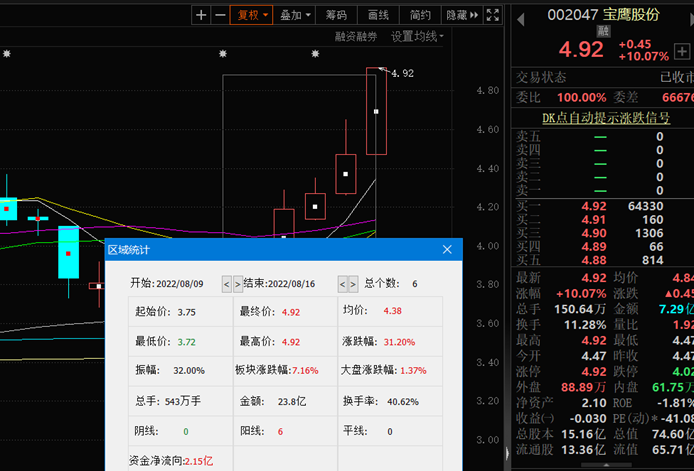Image resolution: width=694 pixels, height=471 pixels.
Task: Open the DK点自动提示涨跌信号 link
Action: (599, 117)
